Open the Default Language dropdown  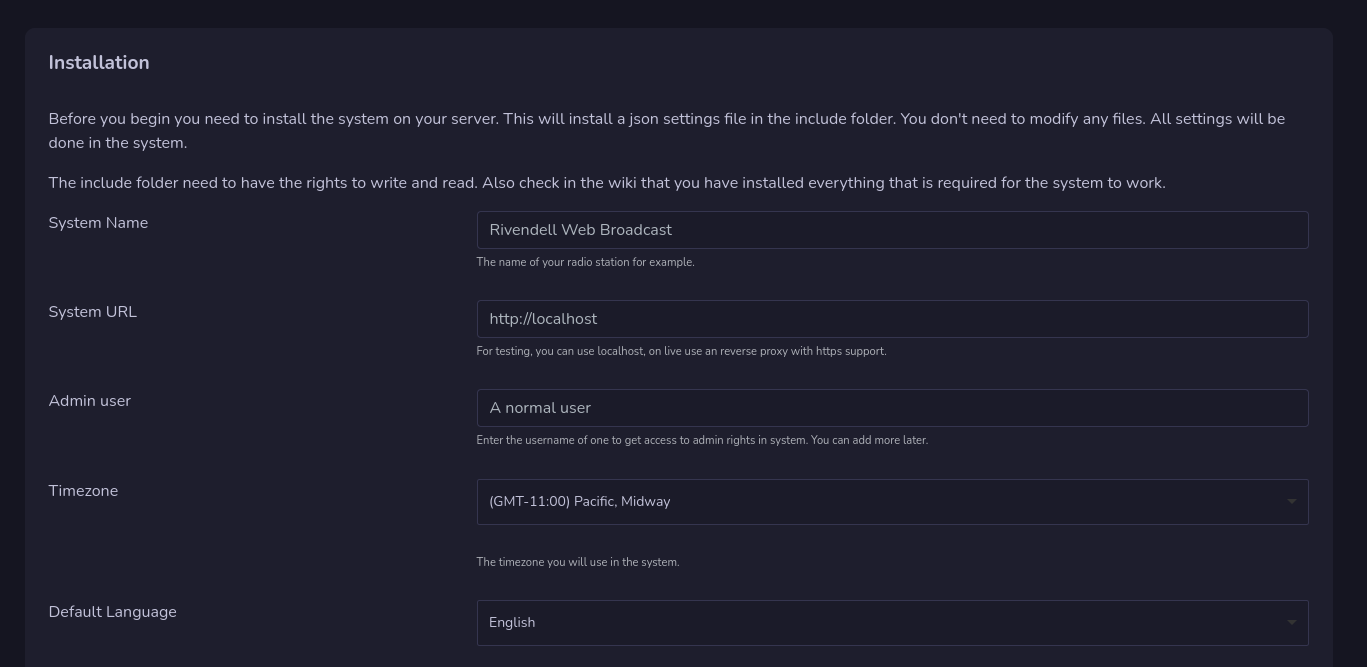[892, 622]
